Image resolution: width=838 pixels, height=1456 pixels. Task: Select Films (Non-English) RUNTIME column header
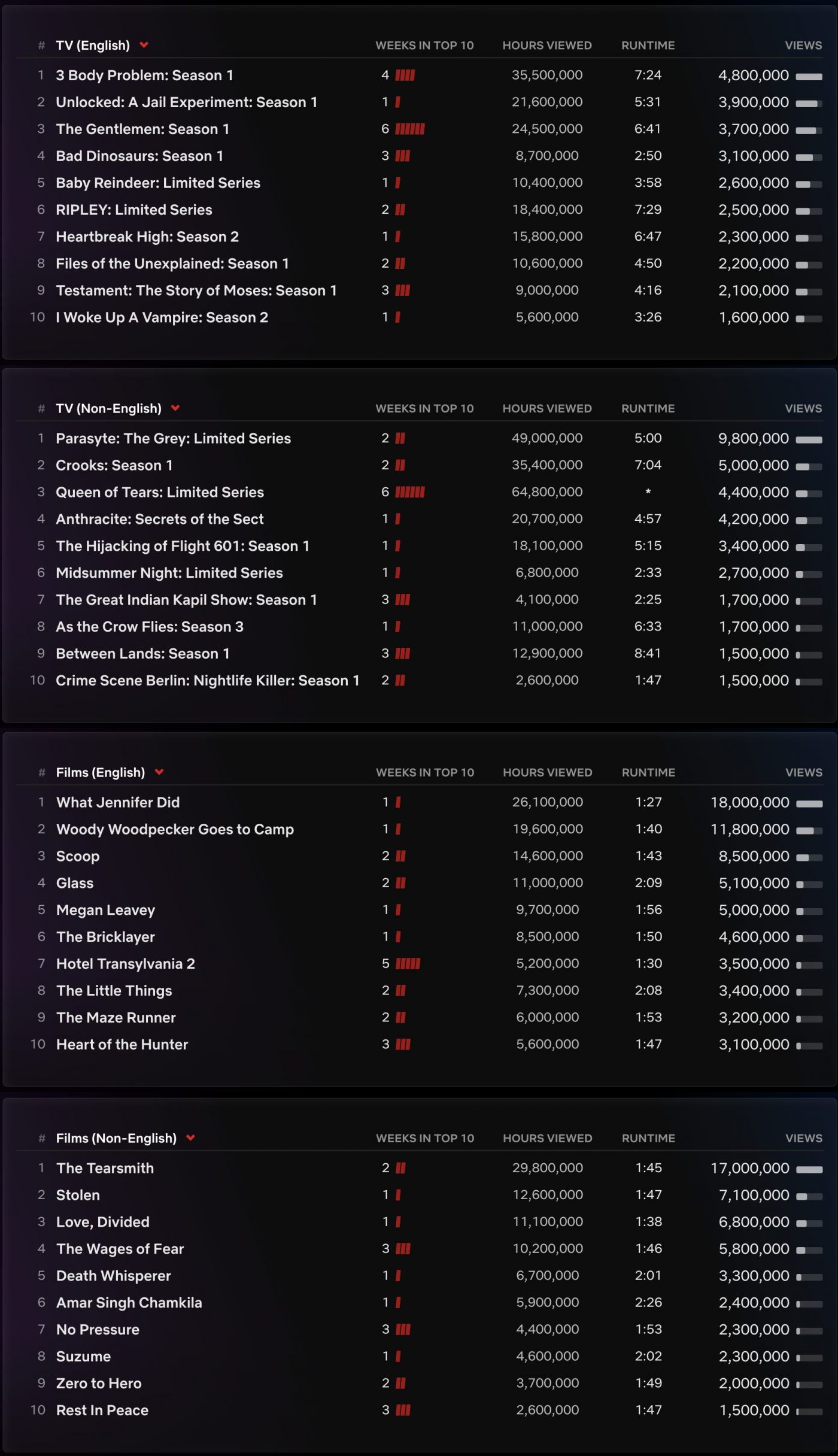(x=648, y=1138)
